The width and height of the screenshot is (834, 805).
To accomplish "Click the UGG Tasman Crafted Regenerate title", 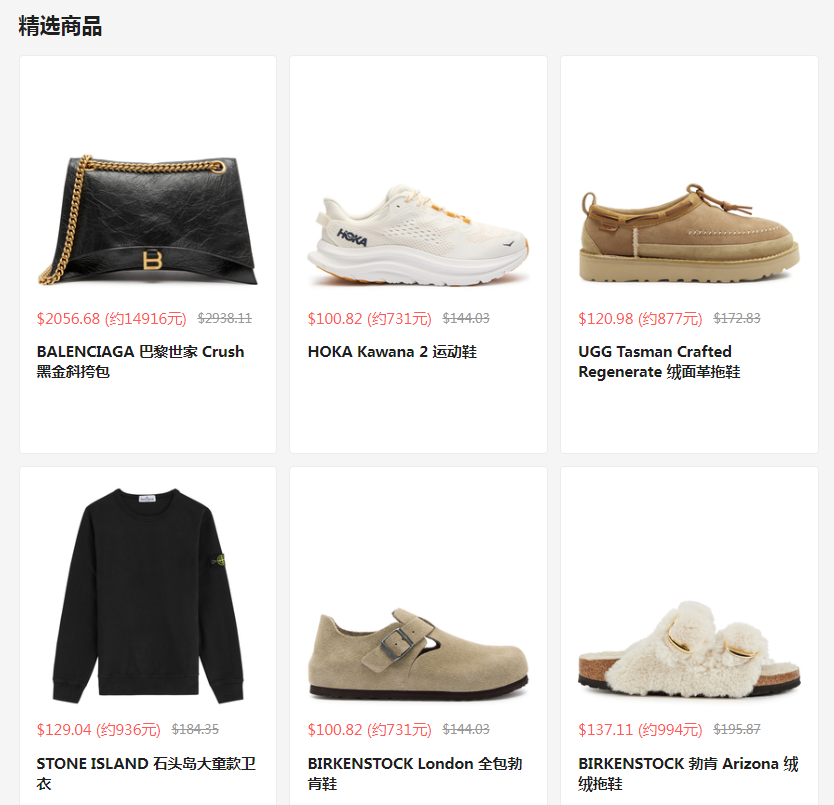I will click(659, 361).
